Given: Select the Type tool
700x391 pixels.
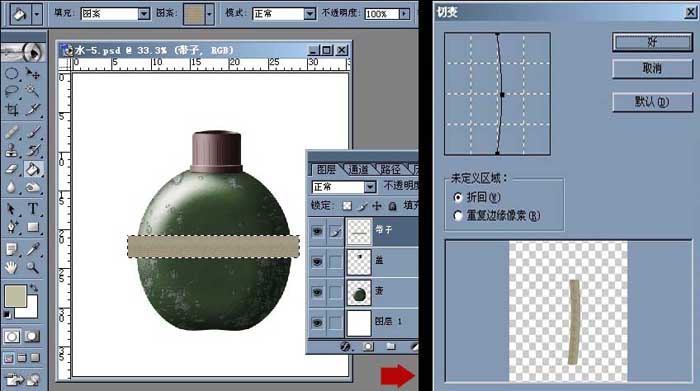Looking at the screenshot, I should 33,208.
